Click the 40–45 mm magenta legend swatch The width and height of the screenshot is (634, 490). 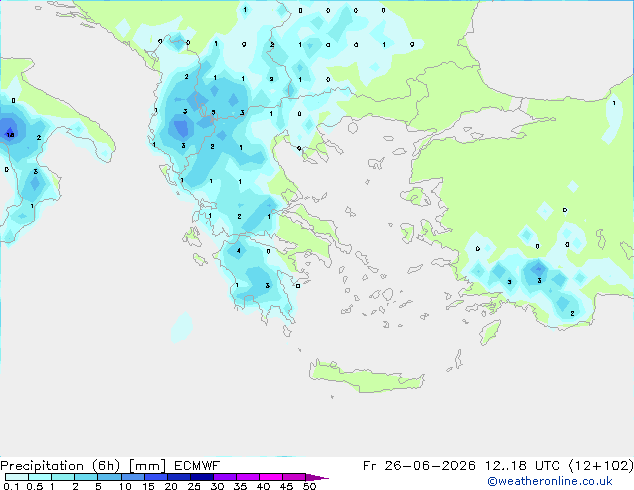[x=271, y=477]
